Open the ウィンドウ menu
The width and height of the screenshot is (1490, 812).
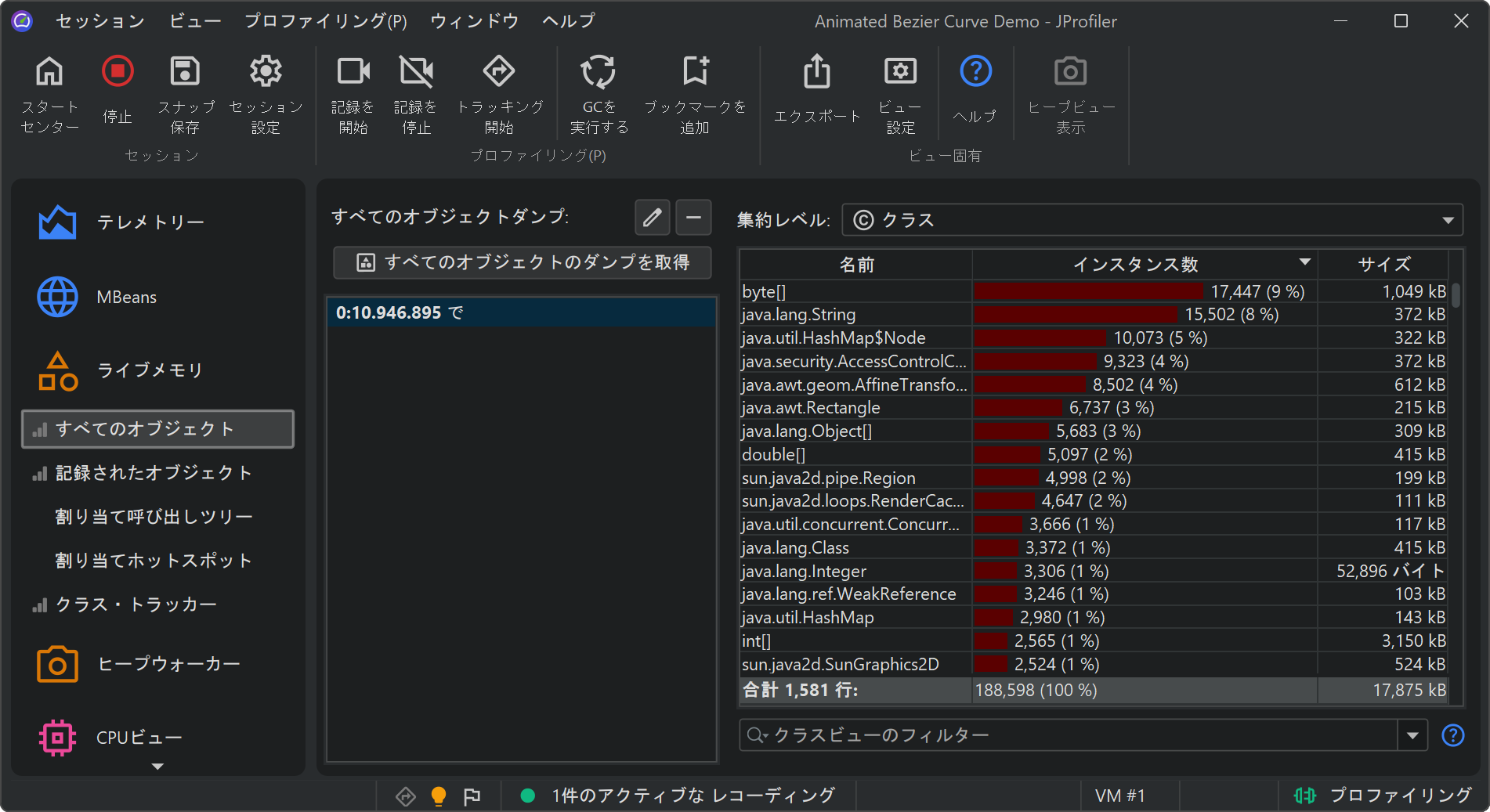(474, 21)
